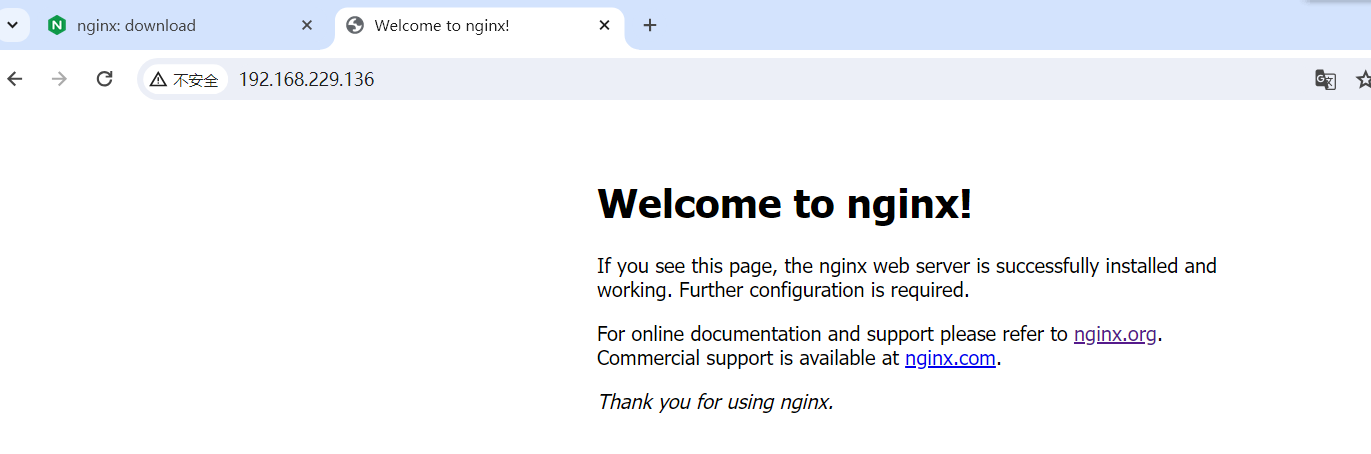
Task: Reload the current page
Action: click(104, 79)
